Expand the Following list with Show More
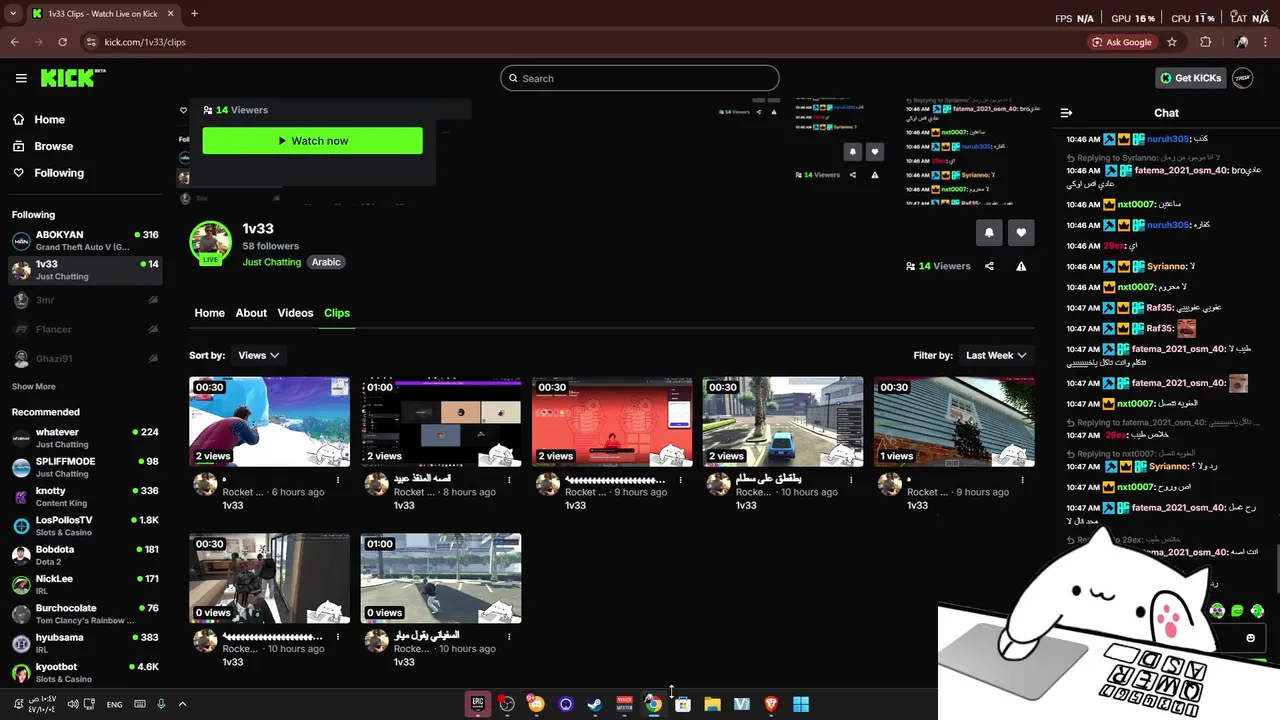Screen dimensions: 1280x720 coord(34,386)
